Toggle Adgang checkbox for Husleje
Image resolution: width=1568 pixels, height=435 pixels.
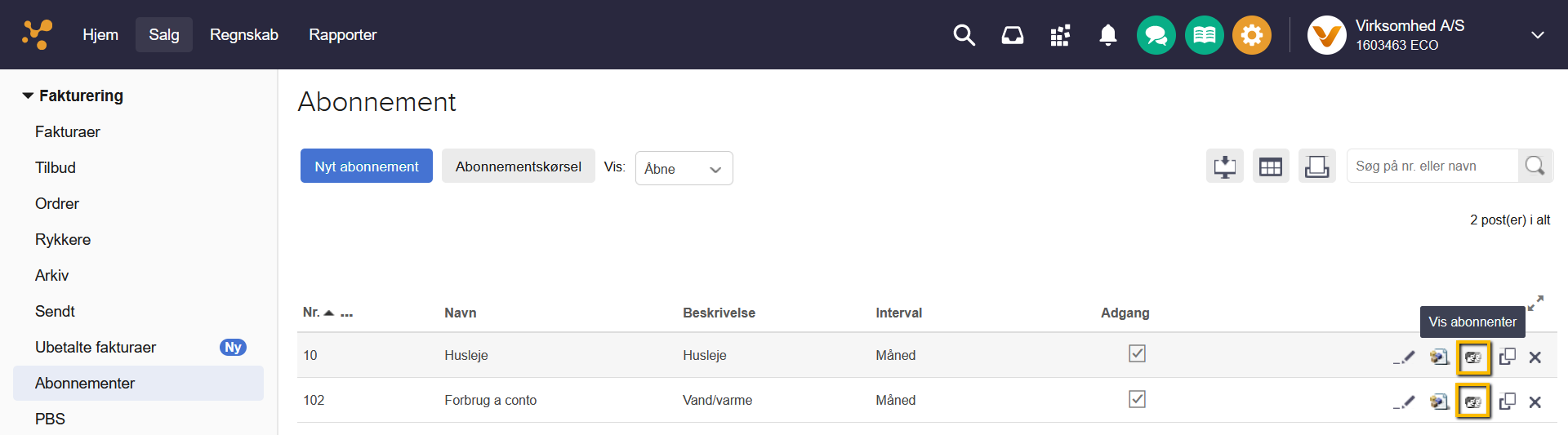1137,353
